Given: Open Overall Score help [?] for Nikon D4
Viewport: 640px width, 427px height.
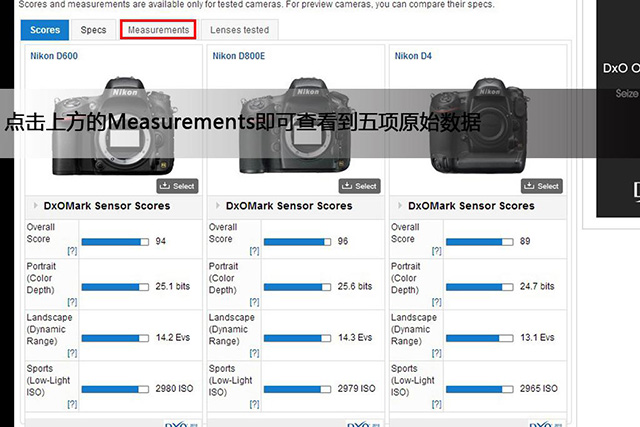Looking at the screenshot, I should pos(437,251).
